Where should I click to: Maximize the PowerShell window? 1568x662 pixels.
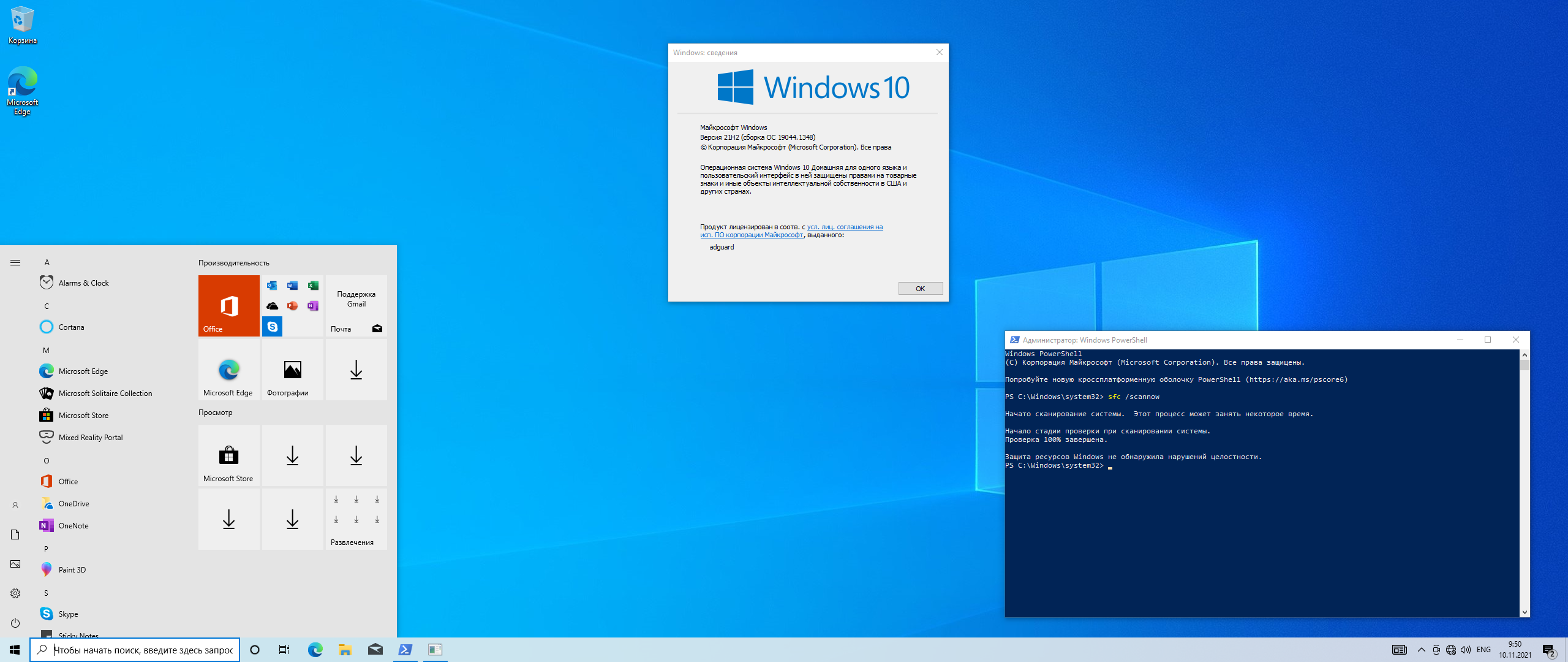tap(1488, 340)
